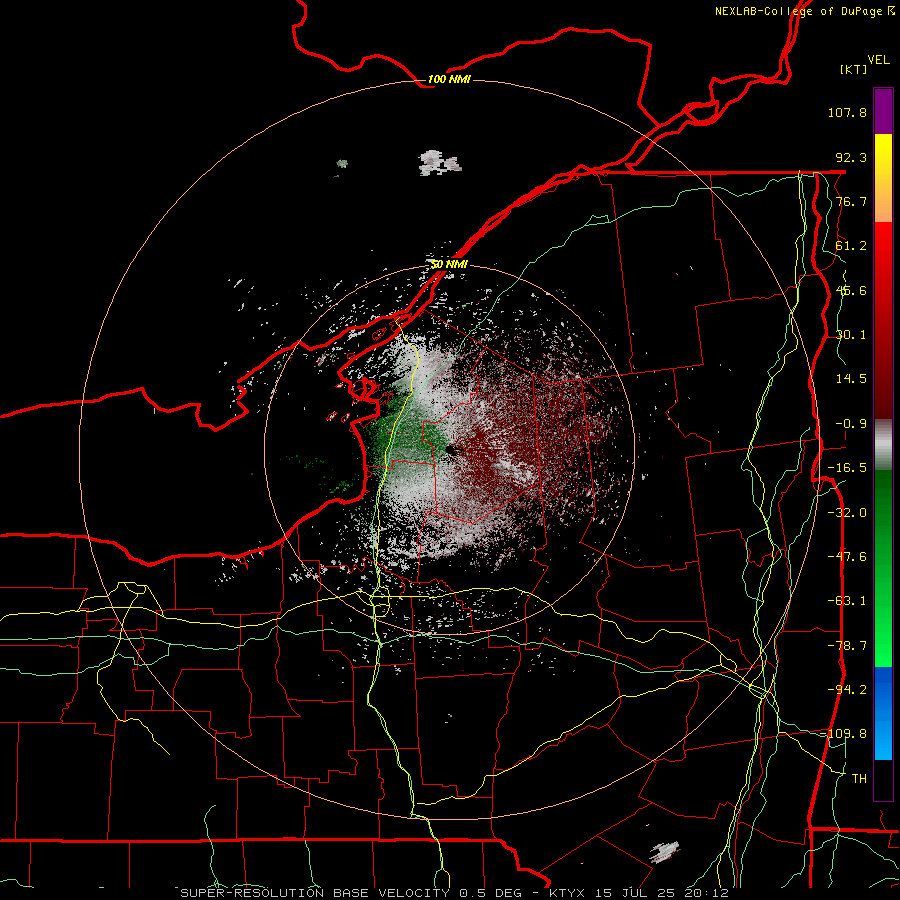This screenshot has width=900, height=900.
Task: Select the 92.3 velocity scale value
Action: 851,157
